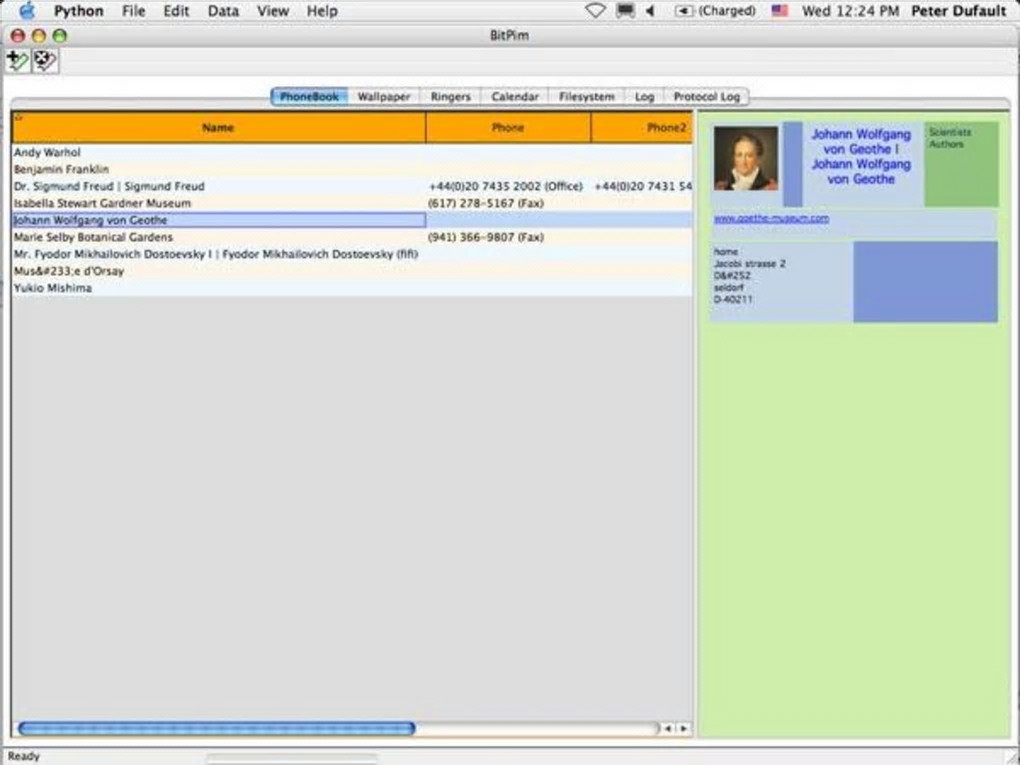Click the home address Jacobi strasse 2
The height and width of the screenshot is (765, 1020).
pos(749,263)
